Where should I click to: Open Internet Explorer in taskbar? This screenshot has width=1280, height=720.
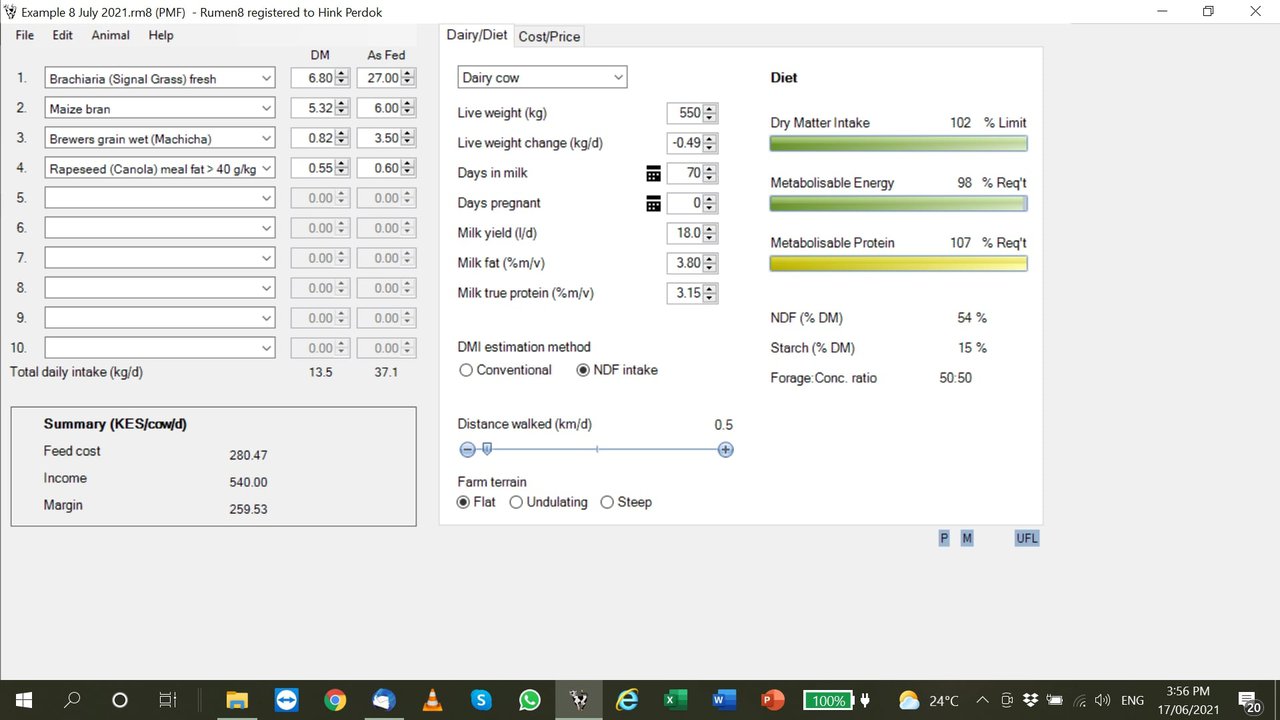point(627,700)
